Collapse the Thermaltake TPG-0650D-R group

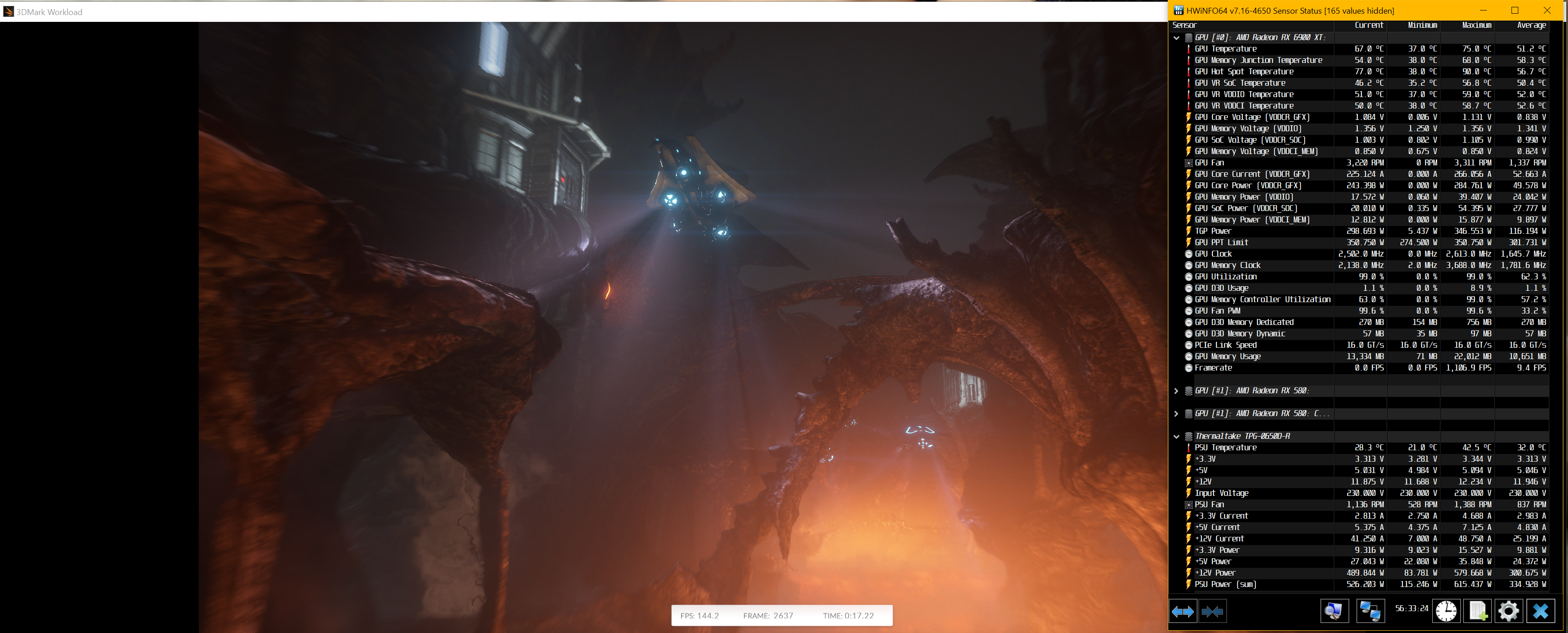[x=1176, y=437]
